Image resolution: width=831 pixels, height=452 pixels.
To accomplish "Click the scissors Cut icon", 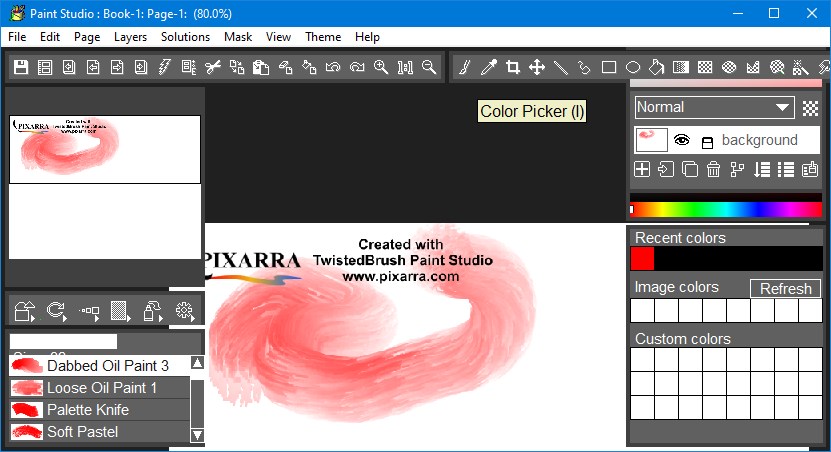I will click(x=213, y=67).
